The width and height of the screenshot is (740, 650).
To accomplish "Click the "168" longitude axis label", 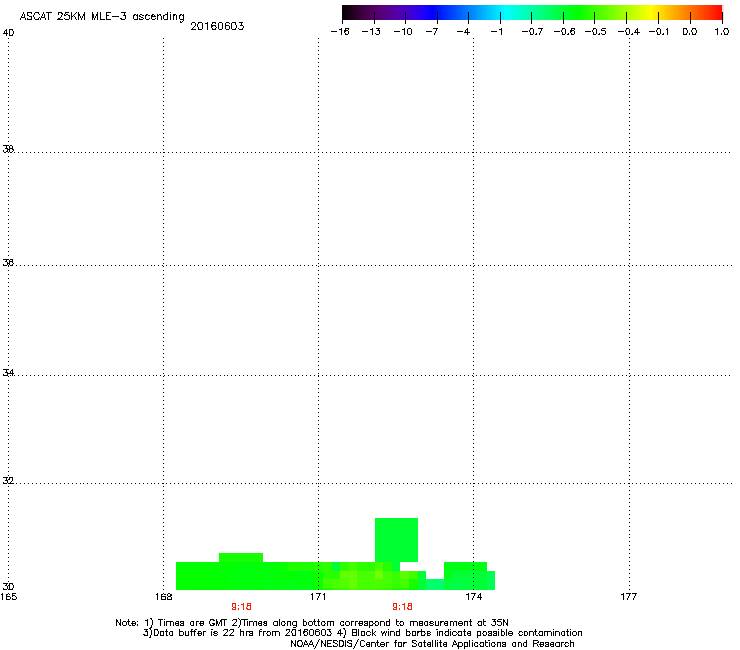I will (x=163, y=597).
